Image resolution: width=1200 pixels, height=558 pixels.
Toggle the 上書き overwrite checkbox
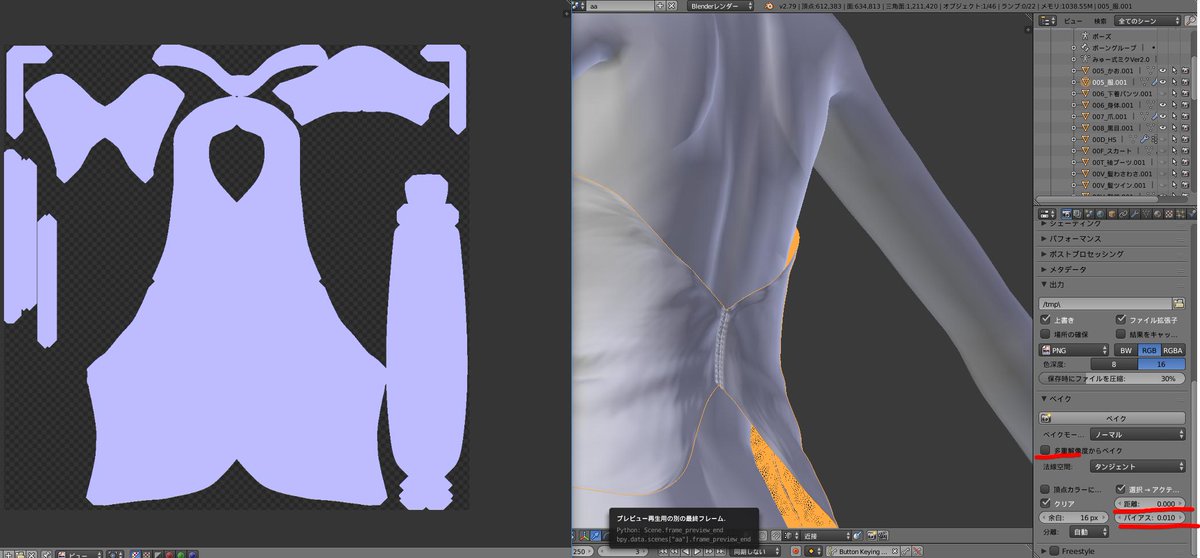pyautogui.click(x=1046, y=320)
